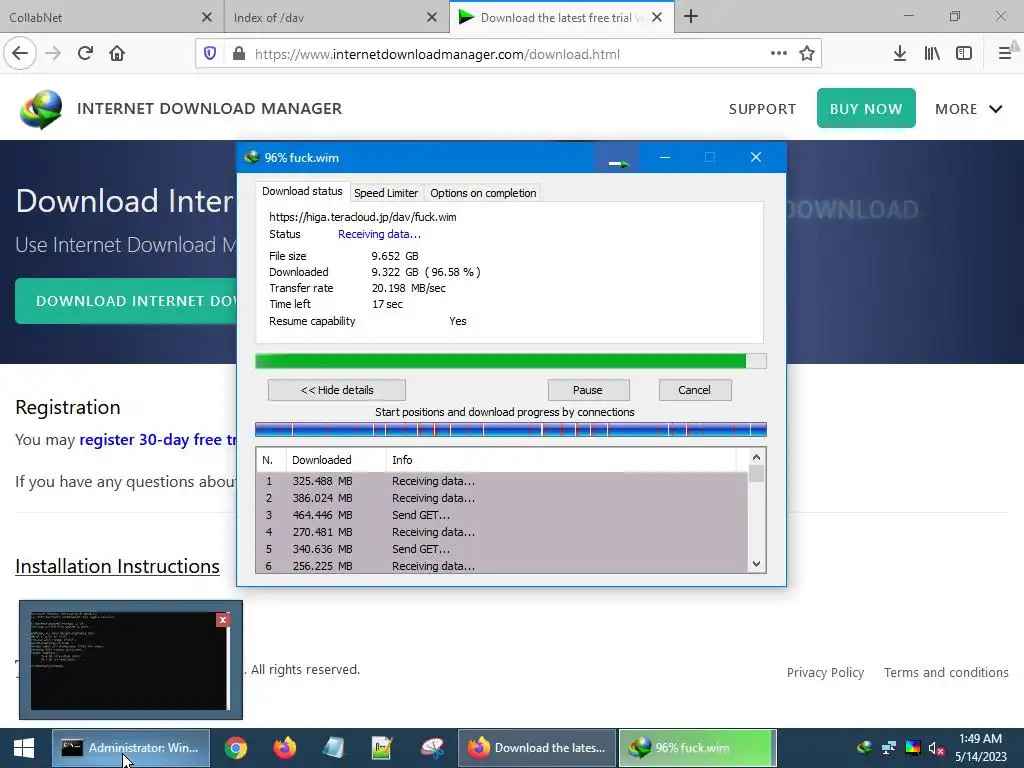Viewport: 1024px width, 768px height.
Task: Click the Downloaded column header
Action: (x=336, y=460)
